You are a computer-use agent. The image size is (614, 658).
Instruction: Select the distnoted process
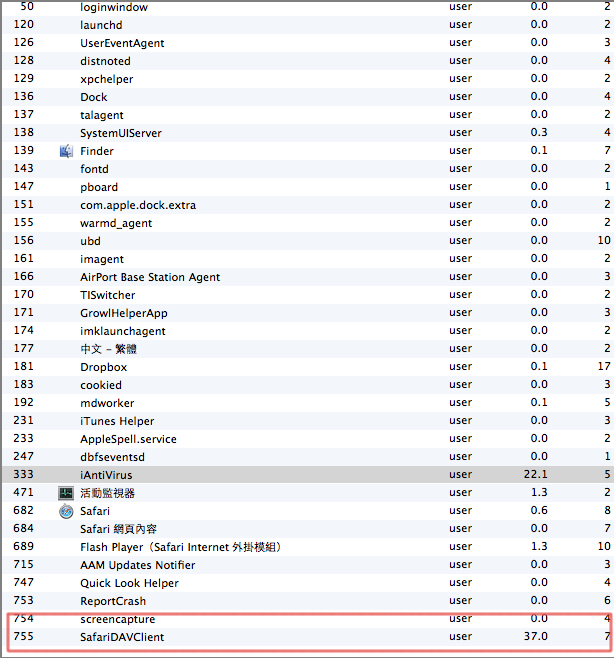pyautogui.click(x=105, y=61)
